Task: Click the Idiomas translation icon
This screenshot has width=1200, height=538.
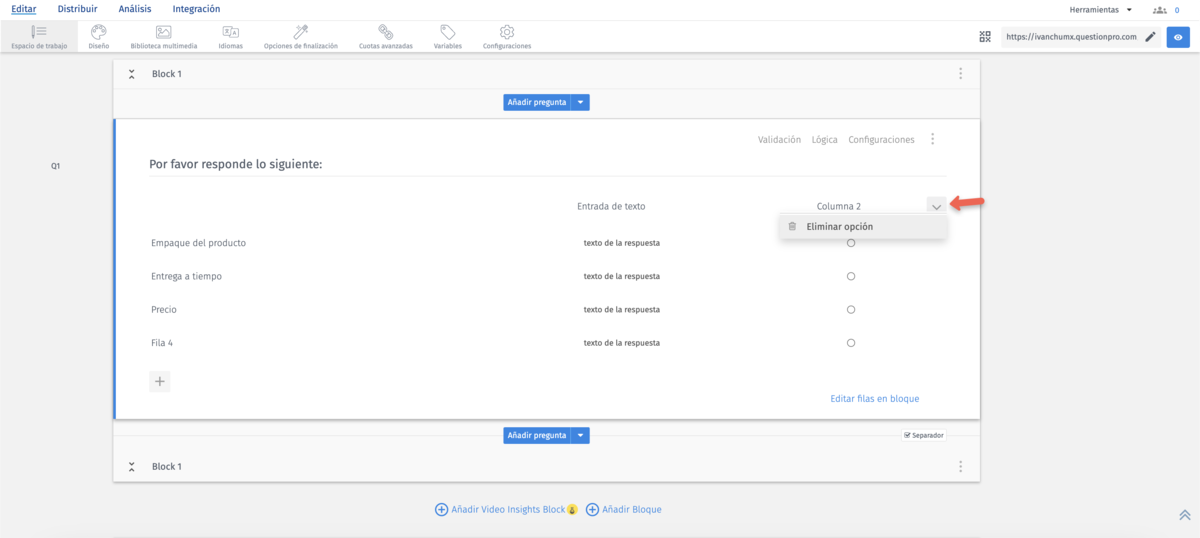Action: click(x=230, y=33)
